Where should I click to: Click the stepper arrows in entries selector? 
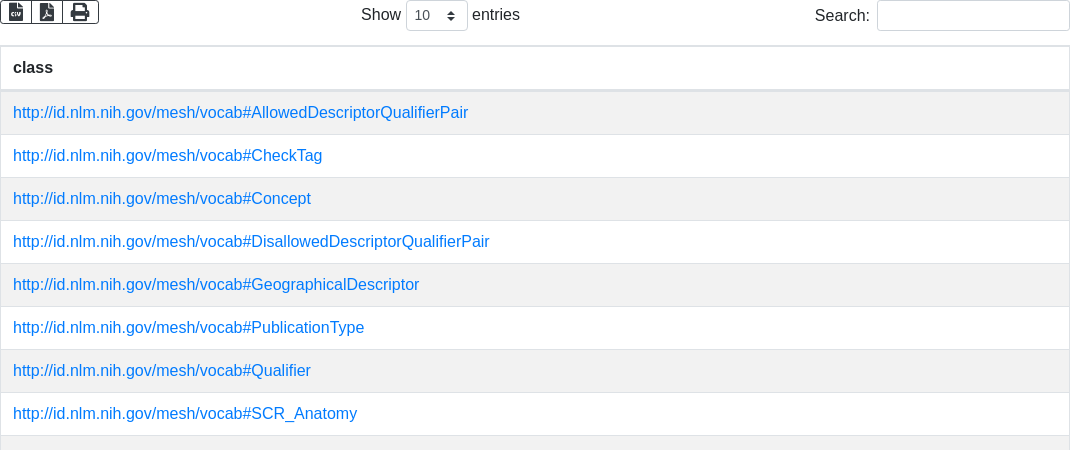point(451,16)
